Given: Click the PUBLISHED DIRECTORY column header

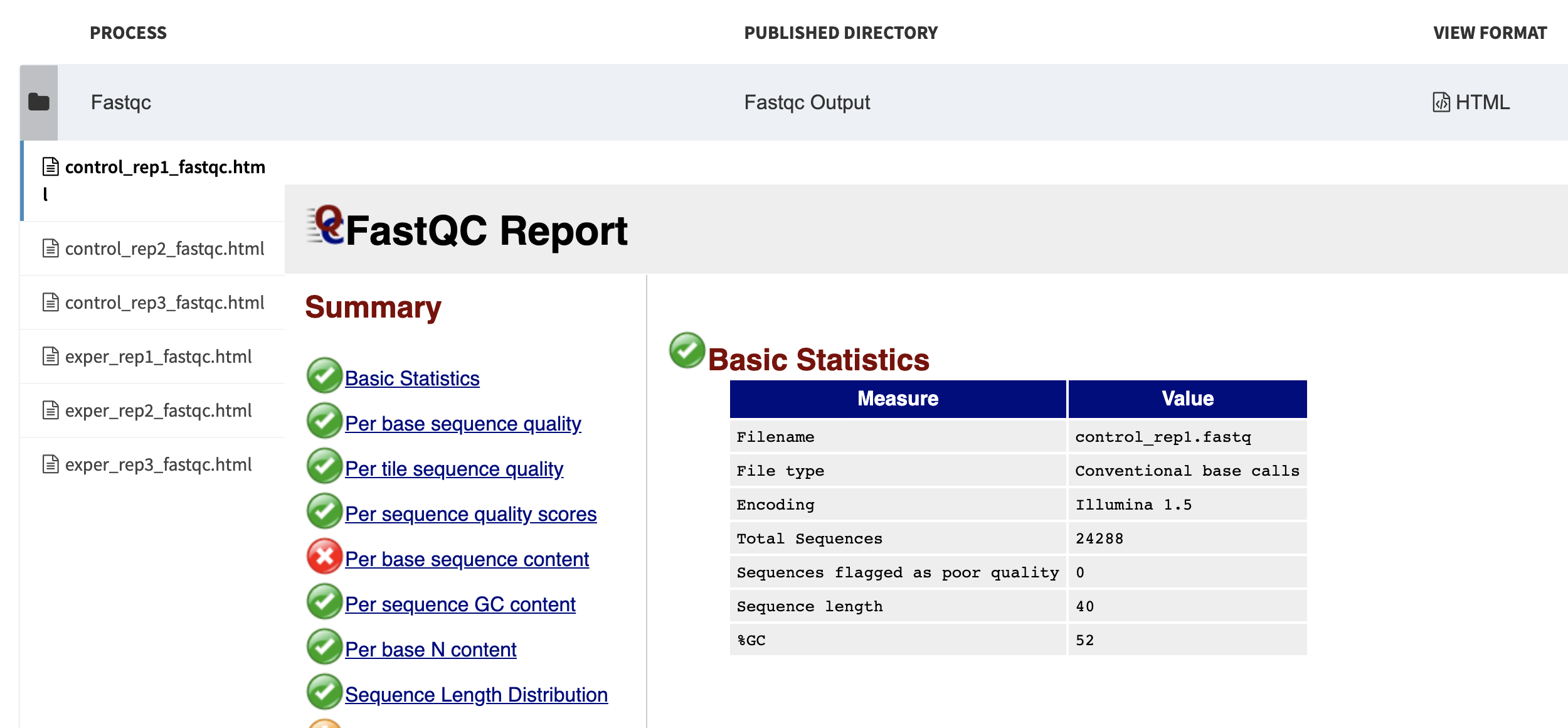Looking at the screenshot, I should click(840, 33).
